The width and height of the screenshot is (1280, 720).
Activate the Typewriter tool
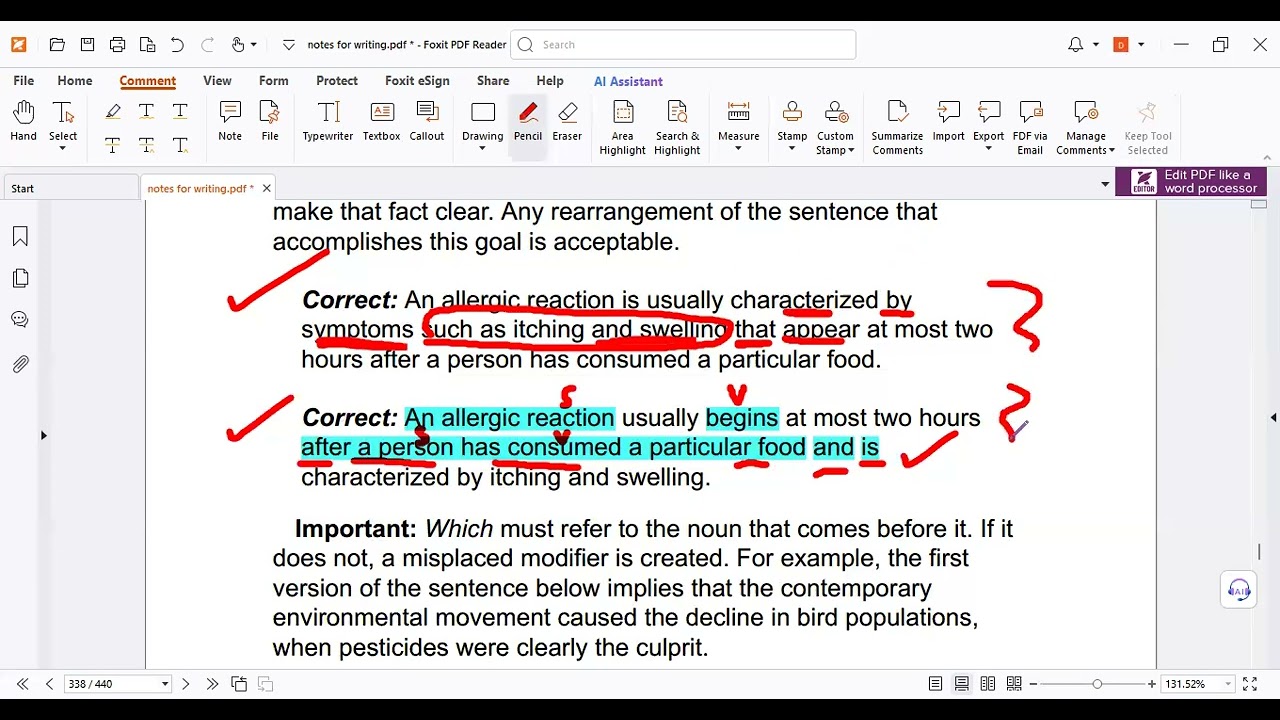click(x=328, y=122)
